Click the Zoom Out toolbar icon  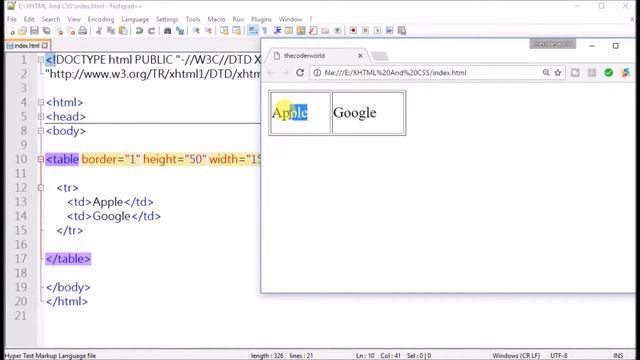coord(208,31)
